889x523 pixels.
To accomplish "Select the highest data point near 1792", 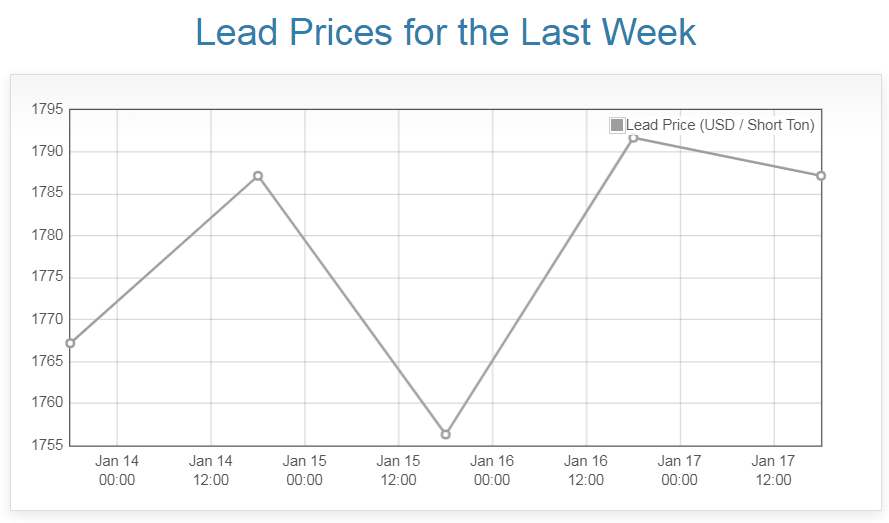I will (633, 137).
